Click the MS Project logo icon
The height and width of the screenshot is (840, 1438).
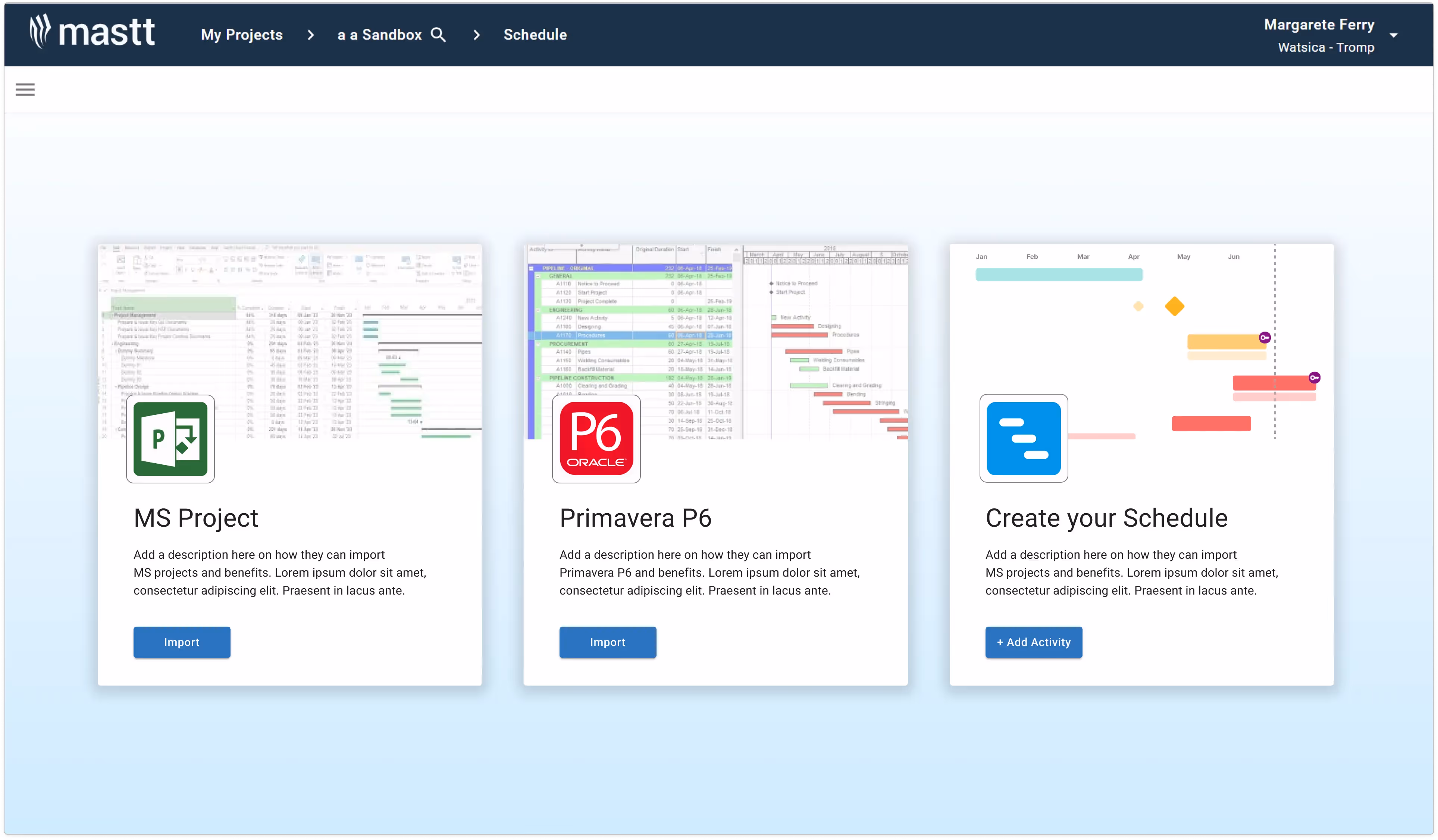pyautogui.click(x=170, y=439)
